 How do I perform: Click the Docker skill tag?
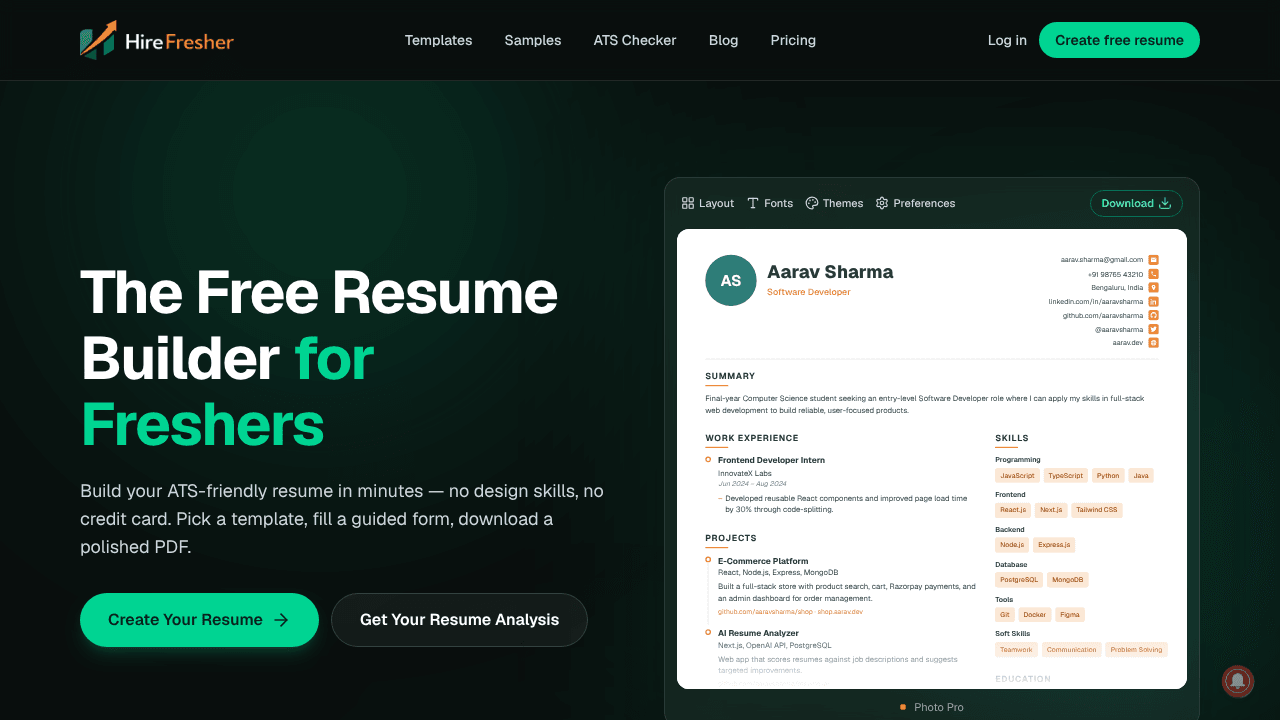coord(1035,615)
